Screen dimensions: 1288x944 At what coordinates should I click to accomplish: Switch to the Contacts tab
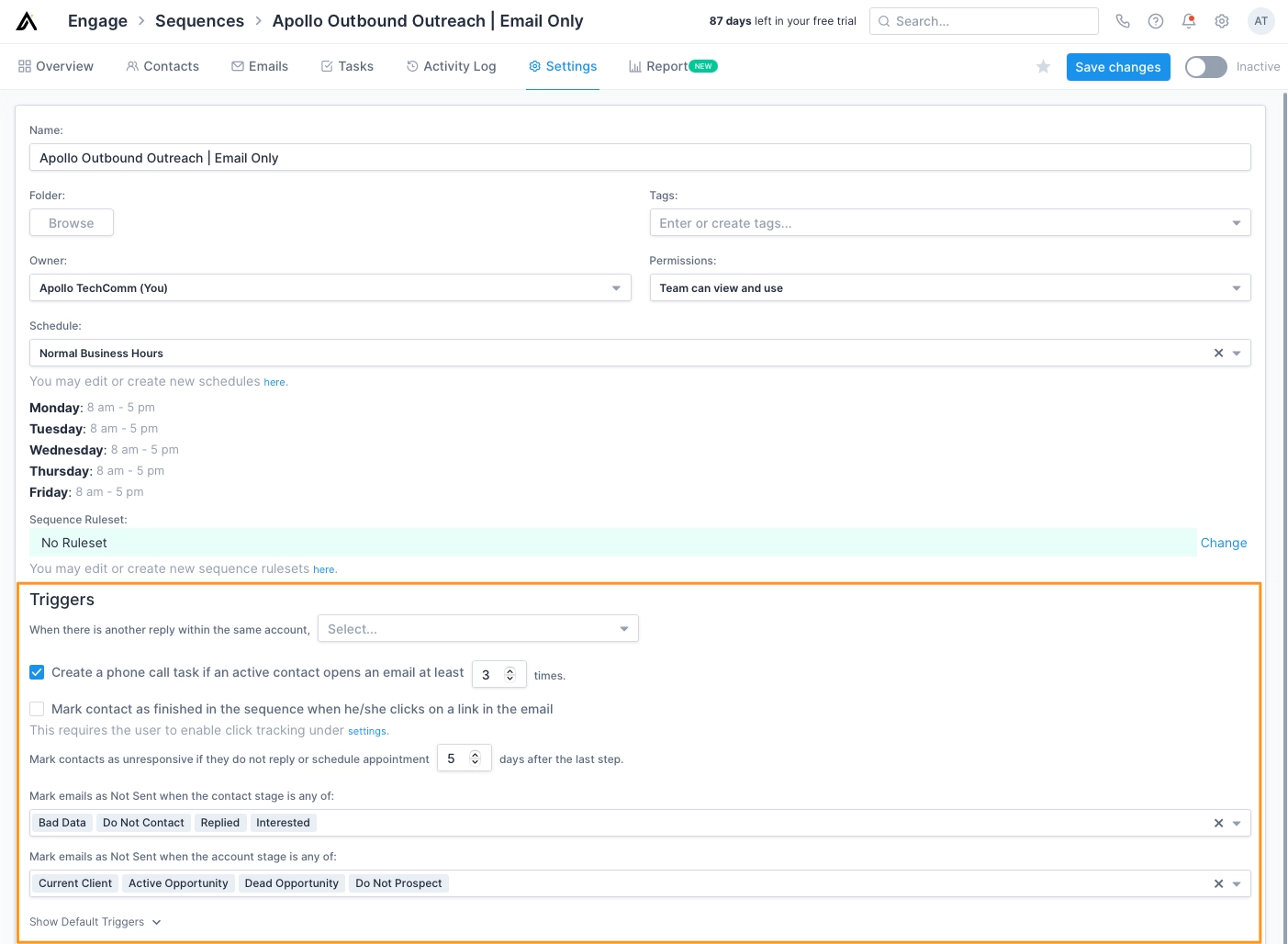(x=162, y=66)
